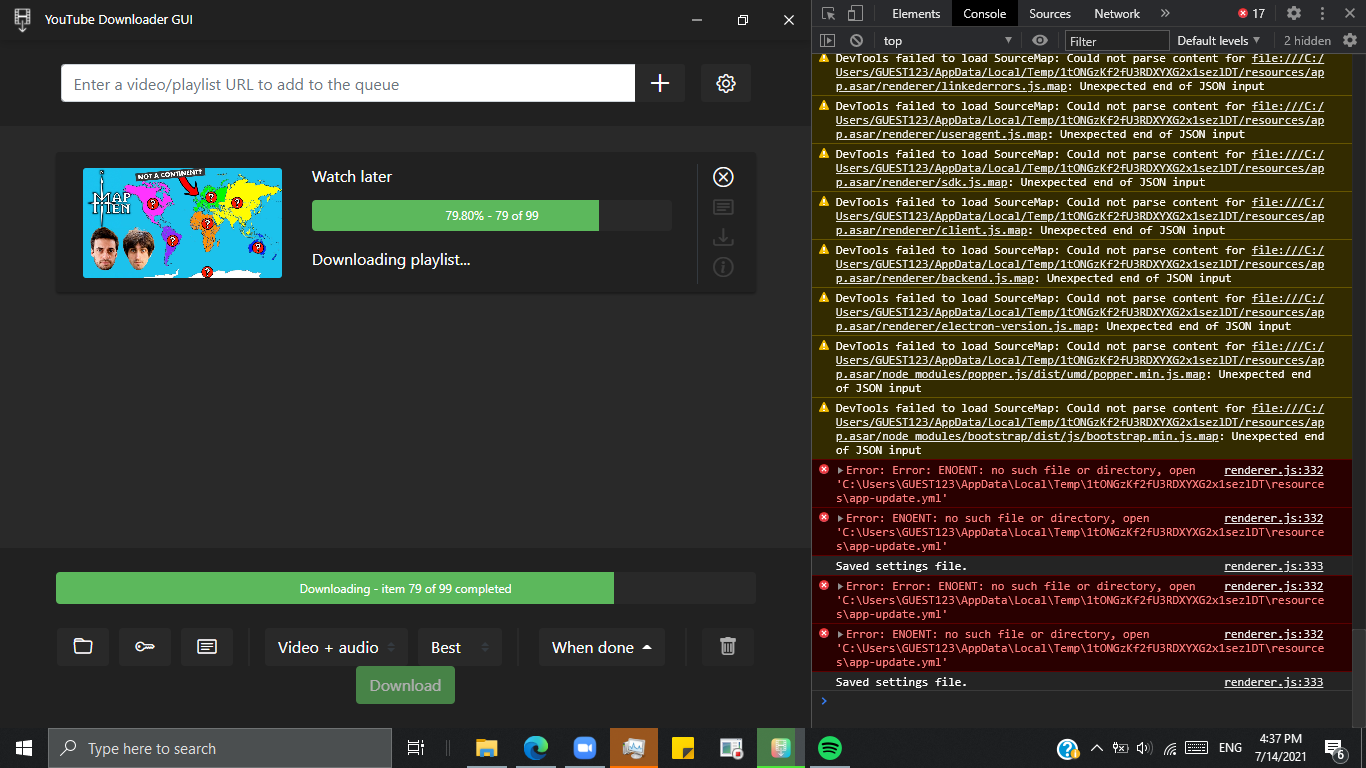Open Spotify from the taskbar

(829, 747)
